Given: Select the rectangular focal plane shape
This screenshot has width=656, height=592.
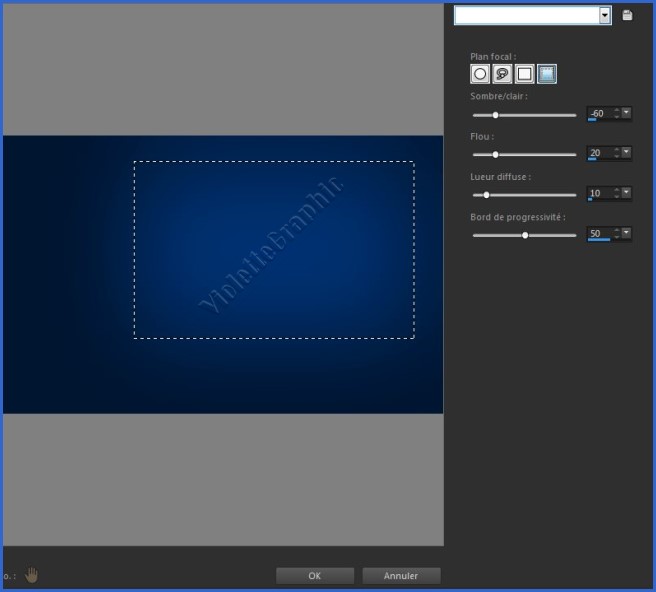Looking at the screenshot, I should tap(524, 74).
